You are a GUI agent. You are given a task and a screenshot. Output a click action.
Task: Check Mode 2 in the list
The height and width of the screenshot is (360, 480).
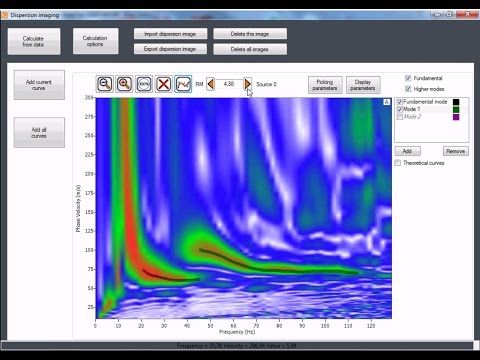coord(400,117)
